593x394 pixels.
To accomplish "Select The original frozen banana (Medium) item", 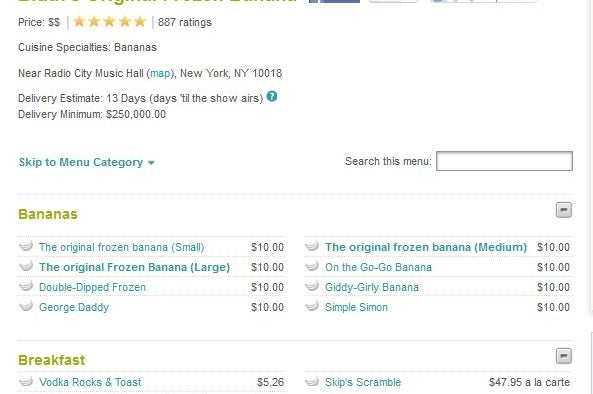I will click(x=426, y=247).
